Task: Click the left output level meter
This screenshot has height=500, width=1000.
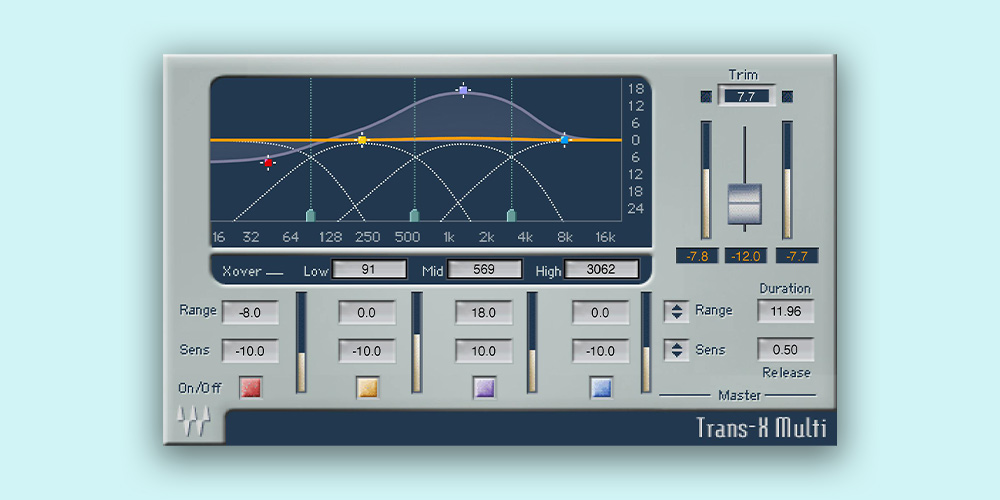Action: (706, 180)
